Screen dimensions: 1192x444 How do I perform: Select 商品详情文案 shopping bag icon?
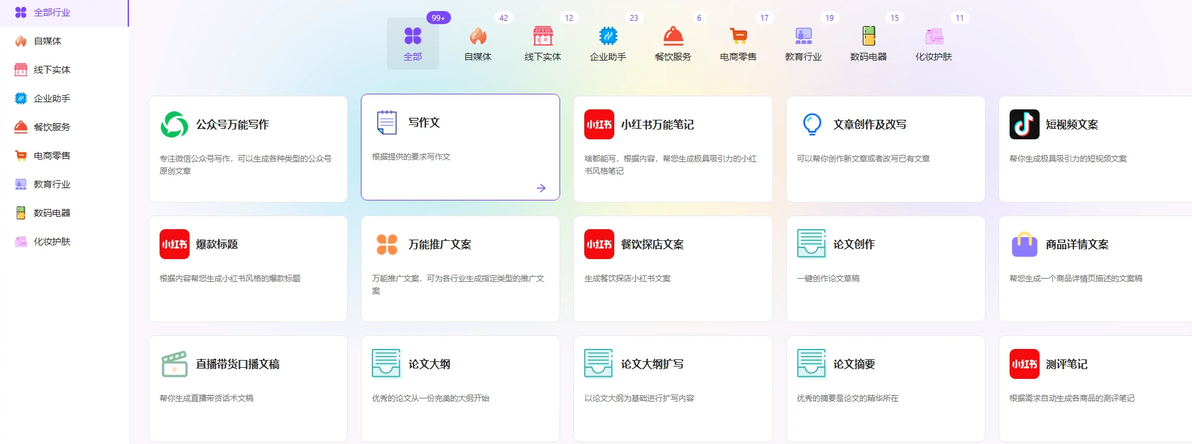coord(1024,244)
